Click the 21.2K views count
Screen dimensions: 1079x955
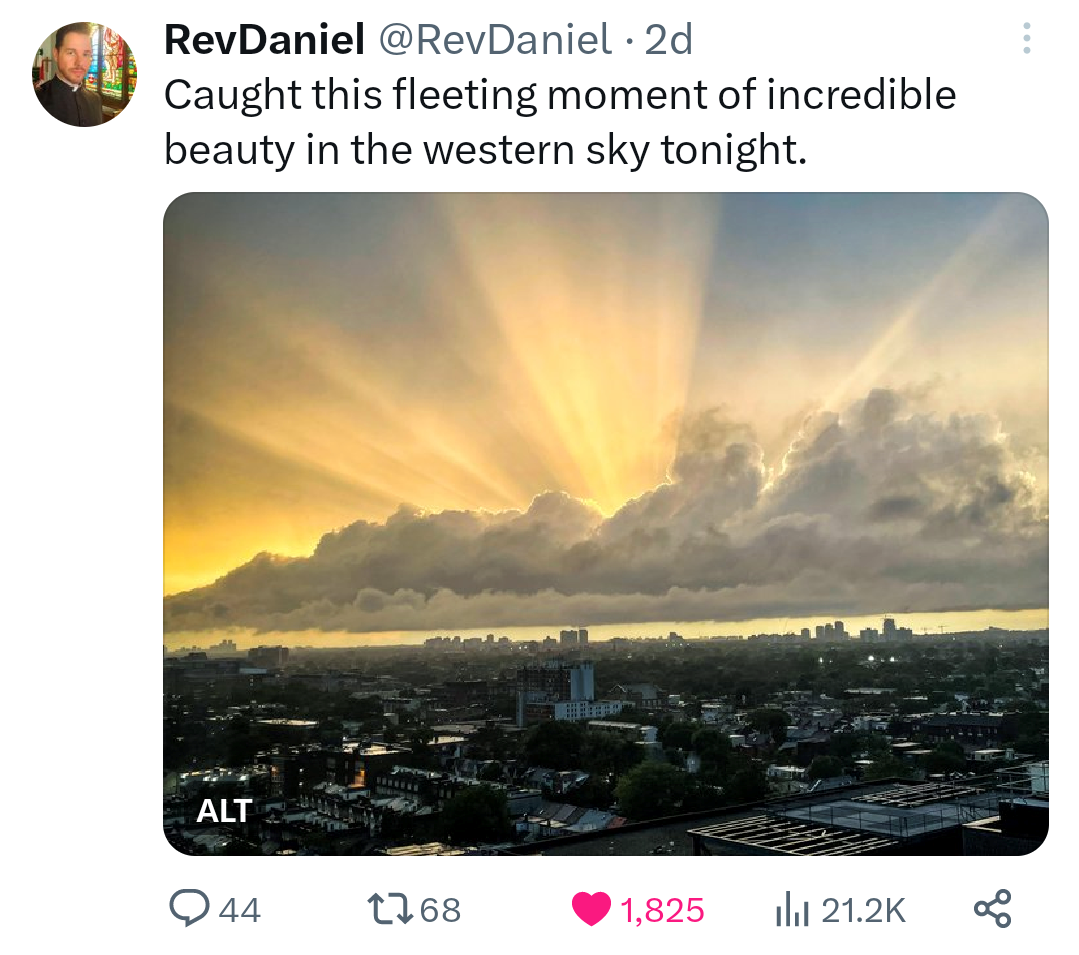pyautogui.click(x=863, y=910)
